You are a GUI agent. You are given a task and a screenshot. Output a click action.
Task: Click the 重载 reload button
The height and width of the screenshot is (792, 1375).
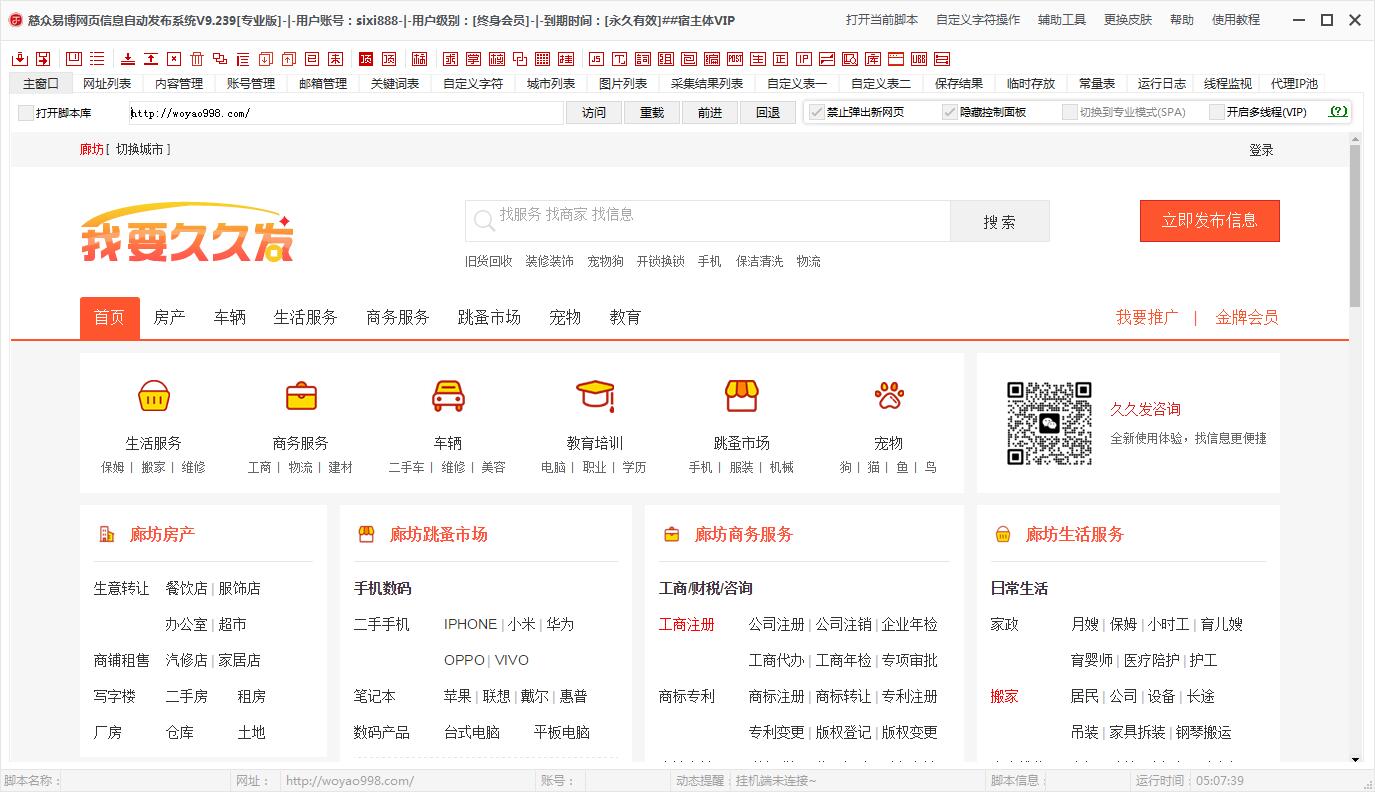[x=652, y=113]
